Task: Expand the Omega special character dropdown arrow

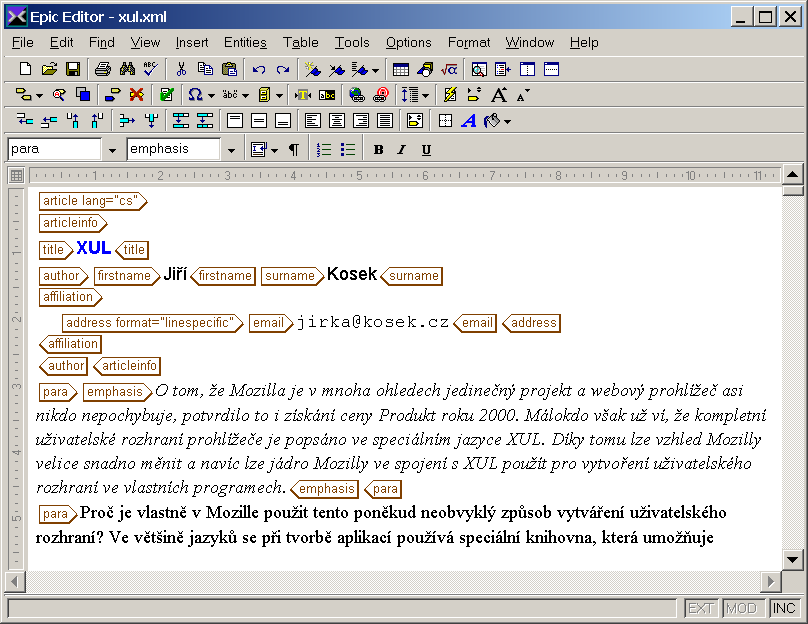Action: tap(211, 96)
